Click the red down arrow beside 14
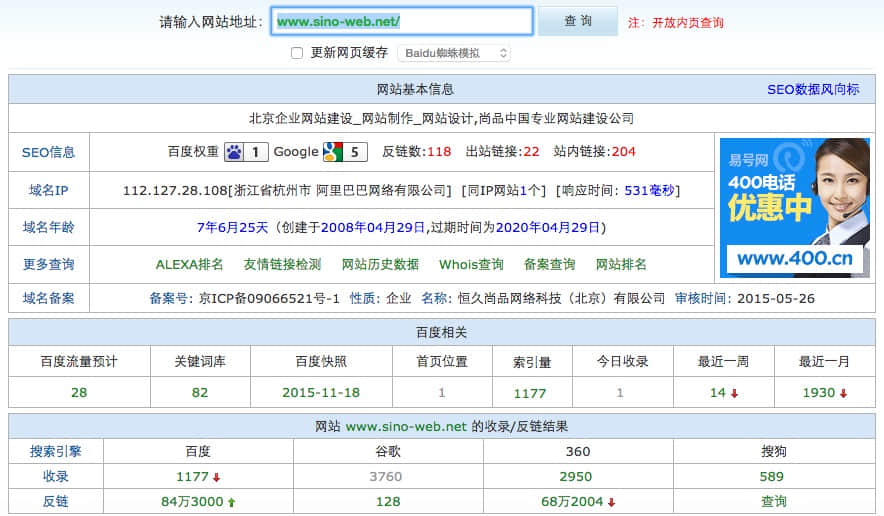The height and width of the screenshot is (516, 884). click(x=734, y=394)
